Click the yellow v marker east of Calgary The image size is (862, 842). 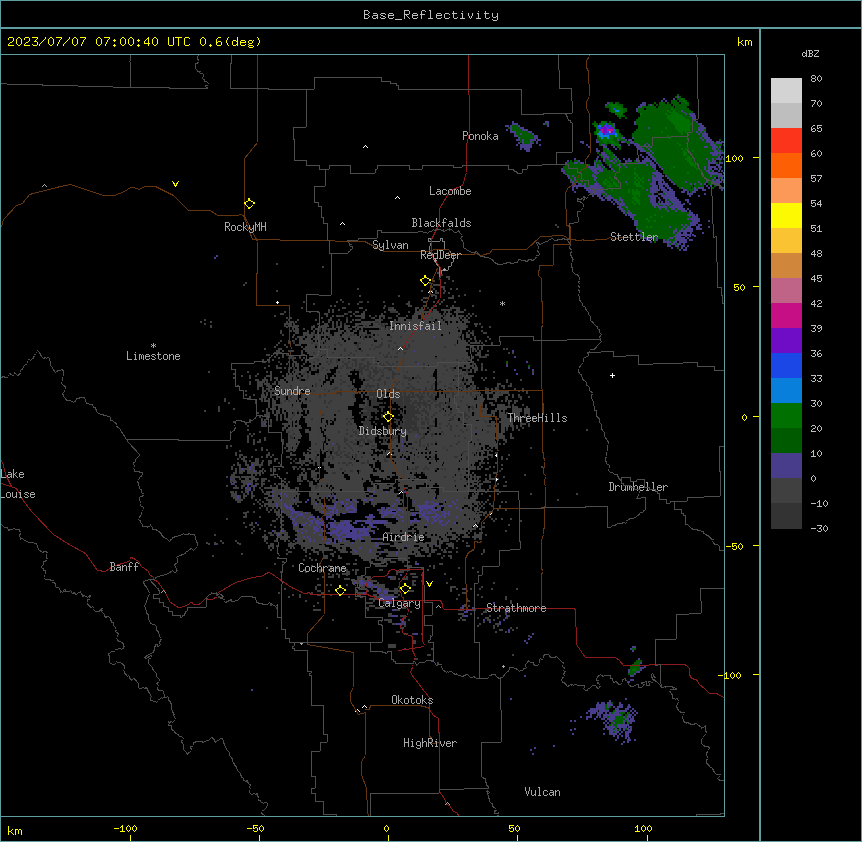429,584
